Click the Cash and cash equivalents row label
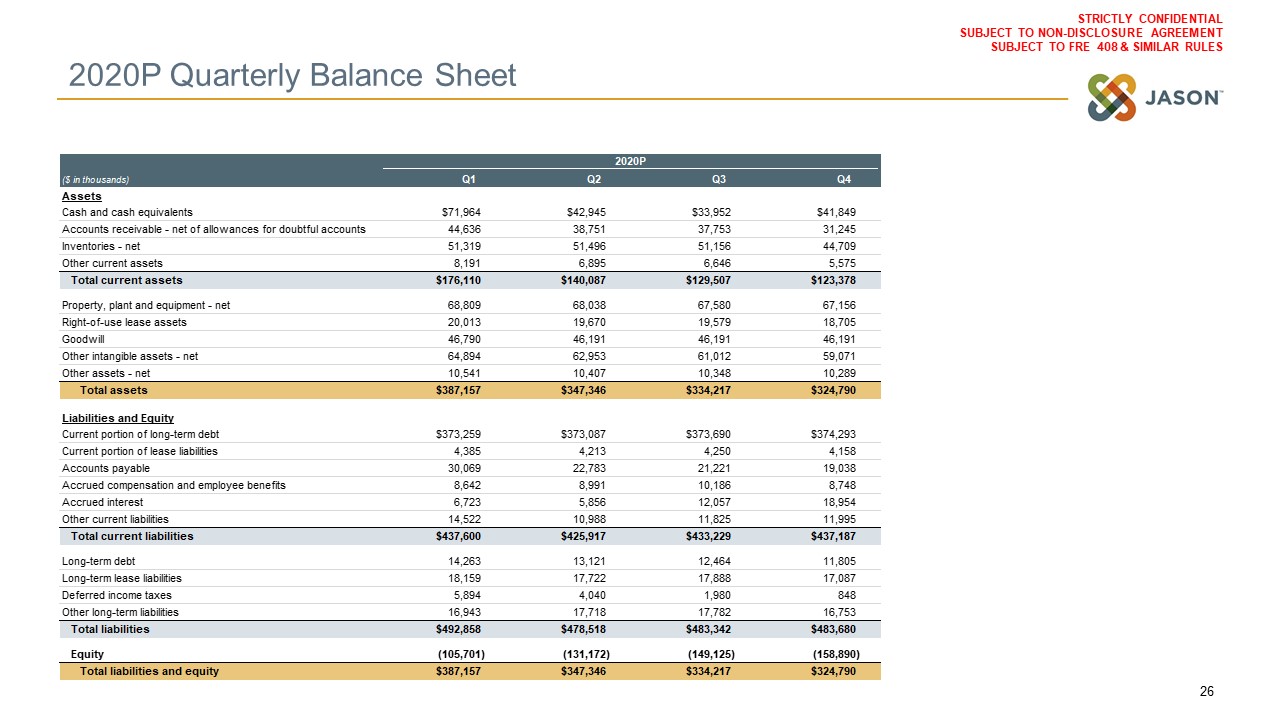 (x=127, y=213)
